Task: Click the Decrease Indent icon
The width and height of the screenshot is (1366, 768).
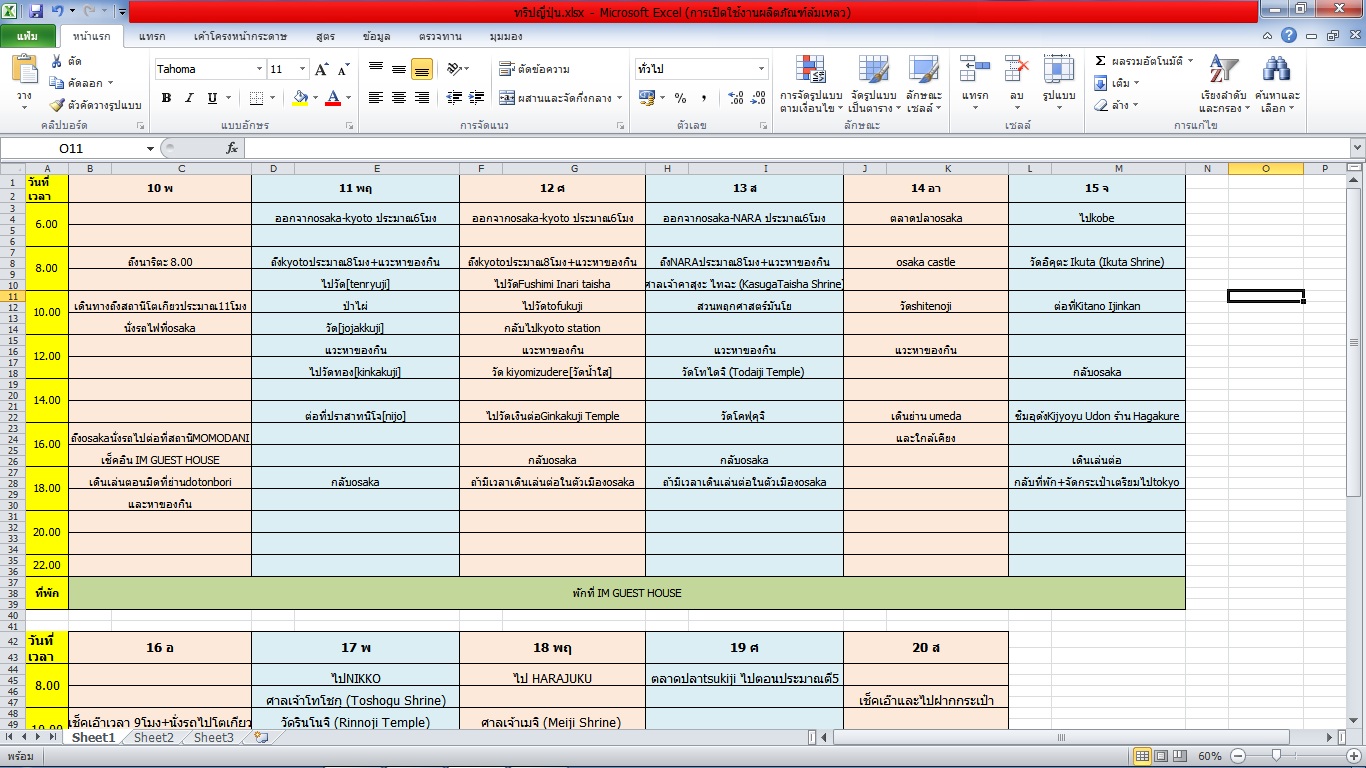Action: pyautogui.click(x=454, y=98)
